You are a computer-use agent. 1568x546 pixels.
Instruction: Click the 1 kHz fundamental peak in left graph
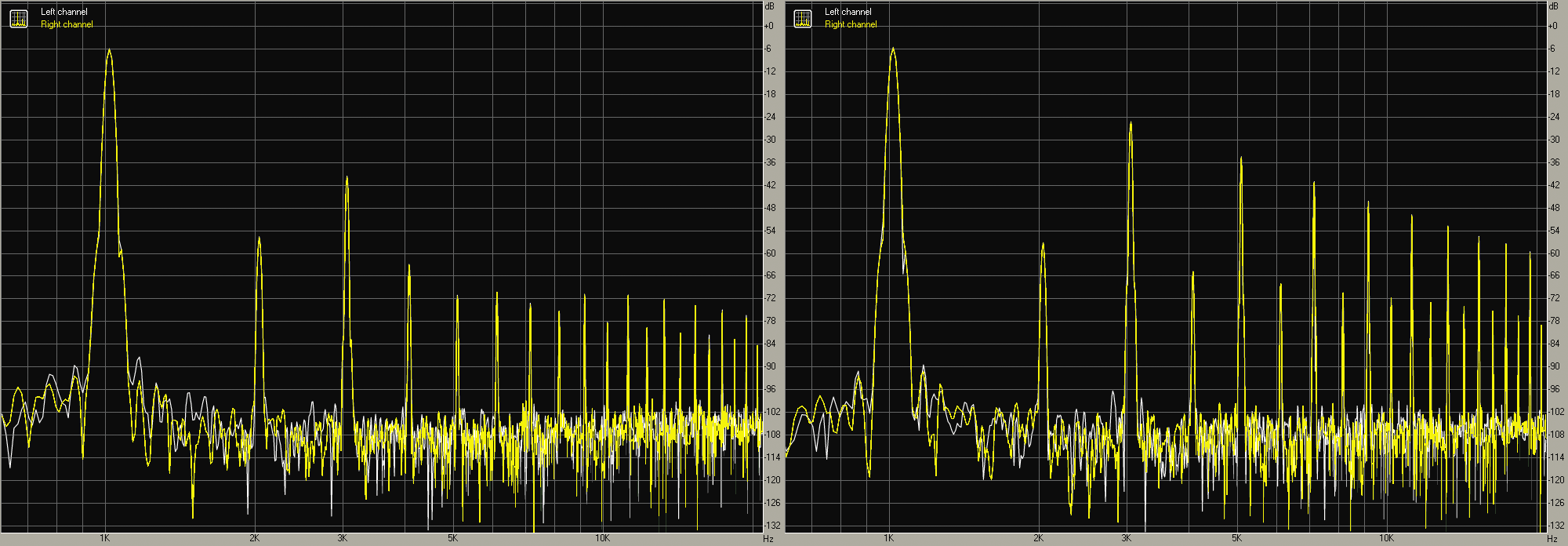point(109,51)
